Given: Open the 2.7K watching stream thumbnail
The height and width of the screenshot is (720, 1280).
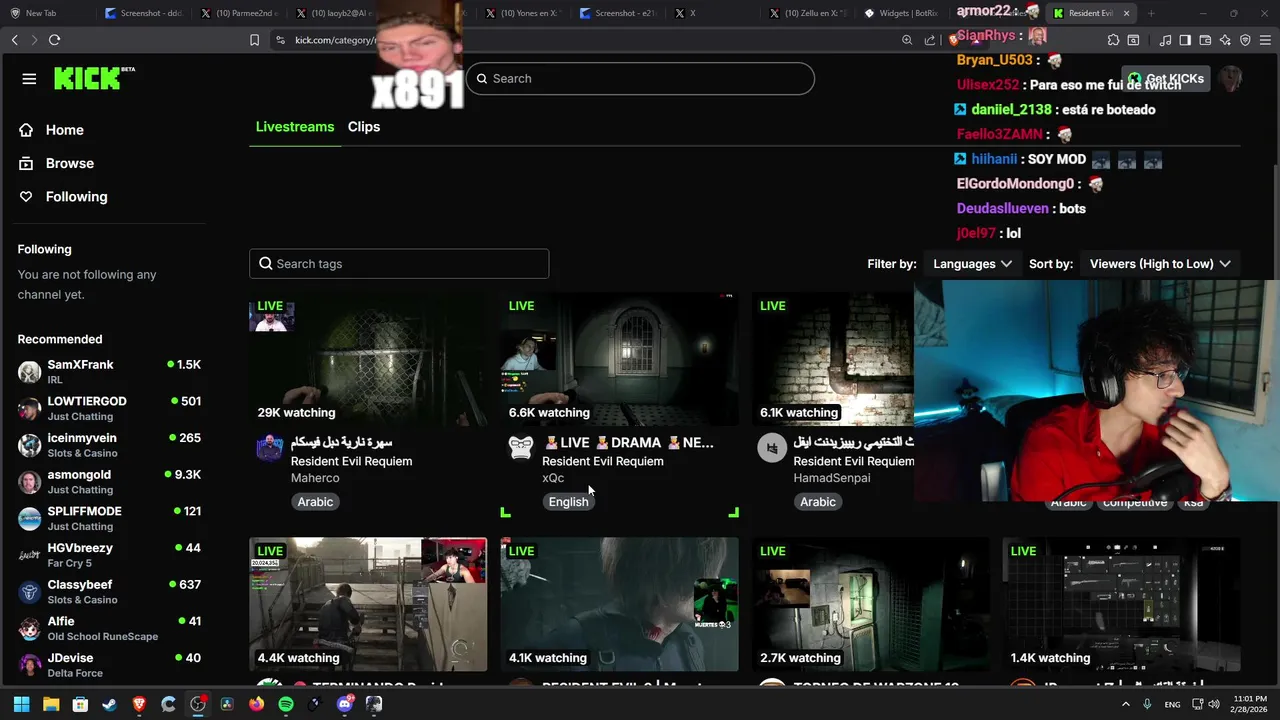Looking at the screenshot, I should pyautogui.click(x=871, y=604).
